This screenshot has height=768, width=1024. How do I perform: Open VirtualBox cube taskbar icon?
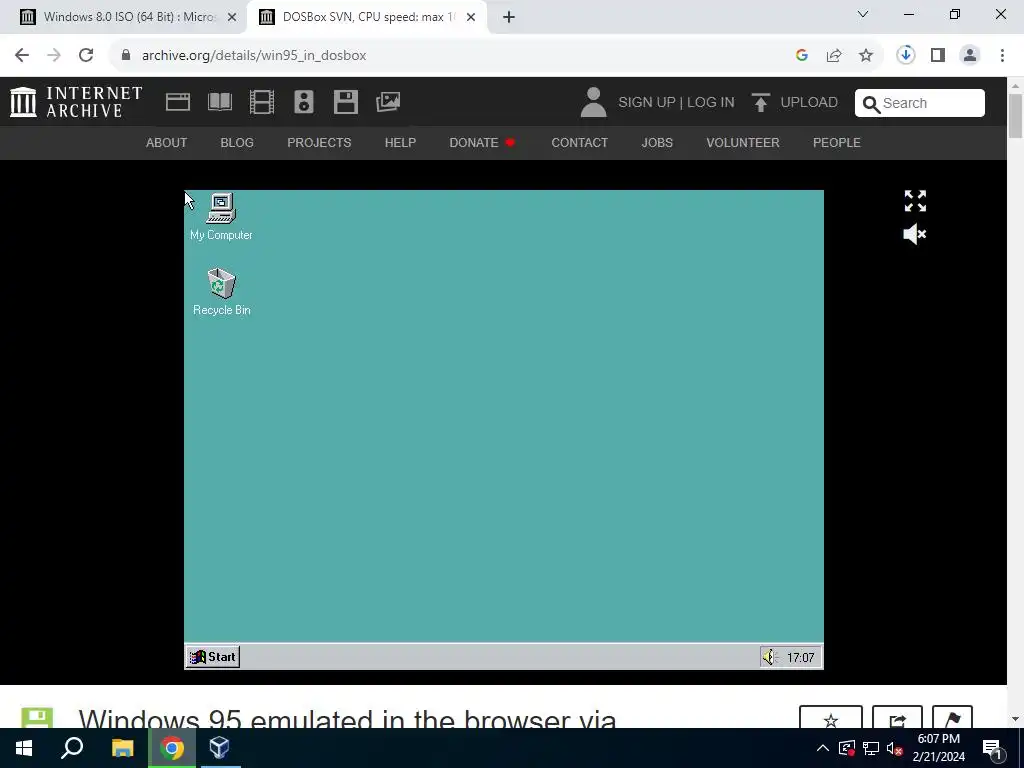219,748
